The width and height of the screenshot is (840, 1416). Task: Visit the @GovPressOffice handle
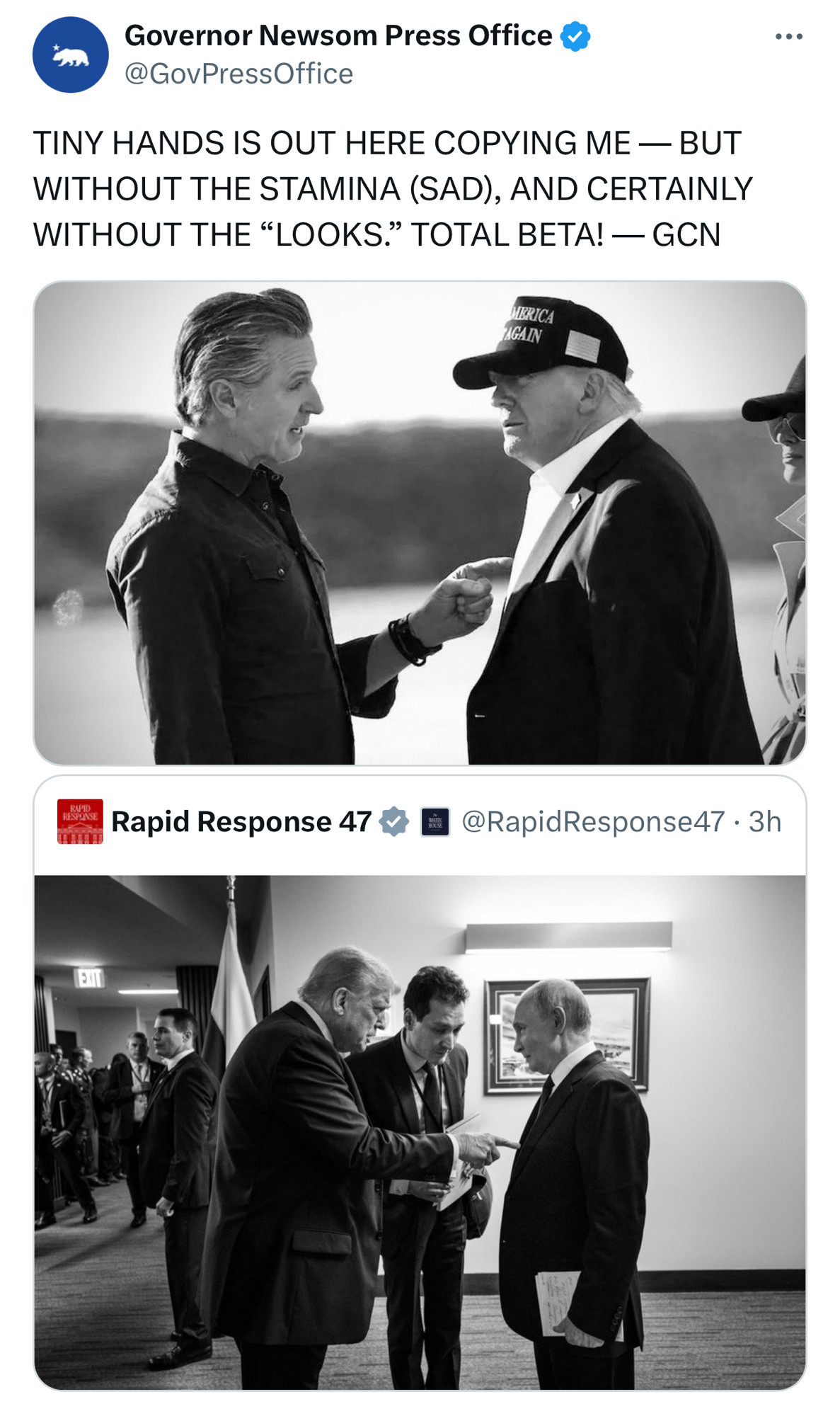pos(238,74)
